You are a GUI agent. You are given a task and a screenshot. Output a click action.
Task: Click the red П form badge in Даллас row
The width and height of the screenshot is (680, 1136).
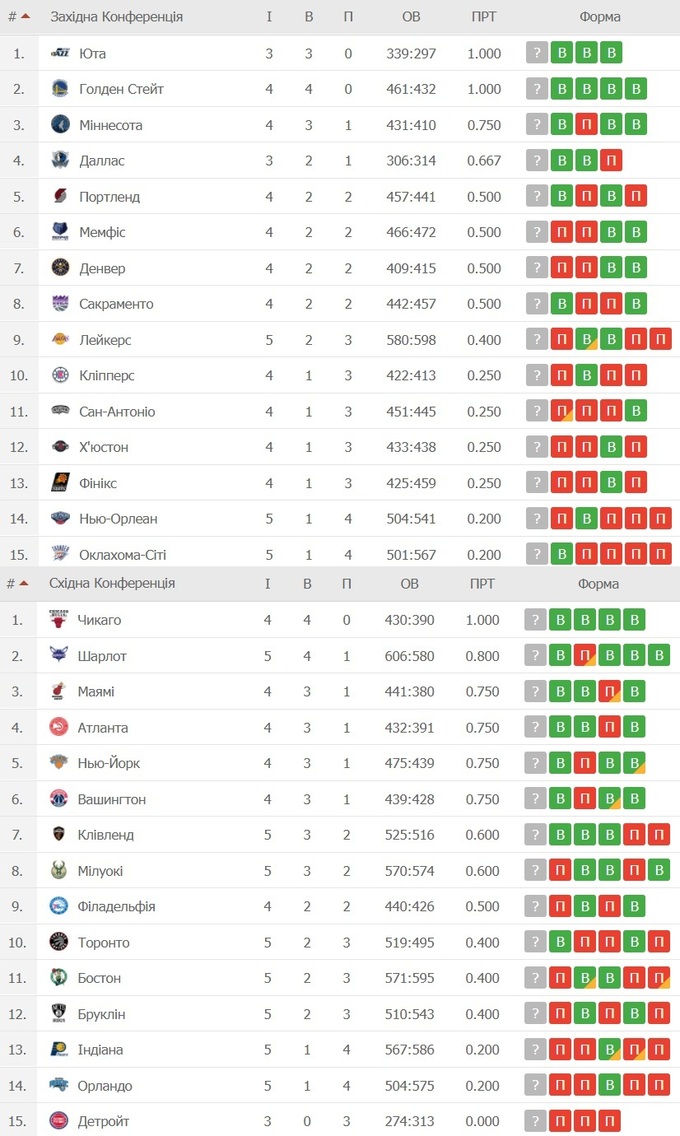611,160
